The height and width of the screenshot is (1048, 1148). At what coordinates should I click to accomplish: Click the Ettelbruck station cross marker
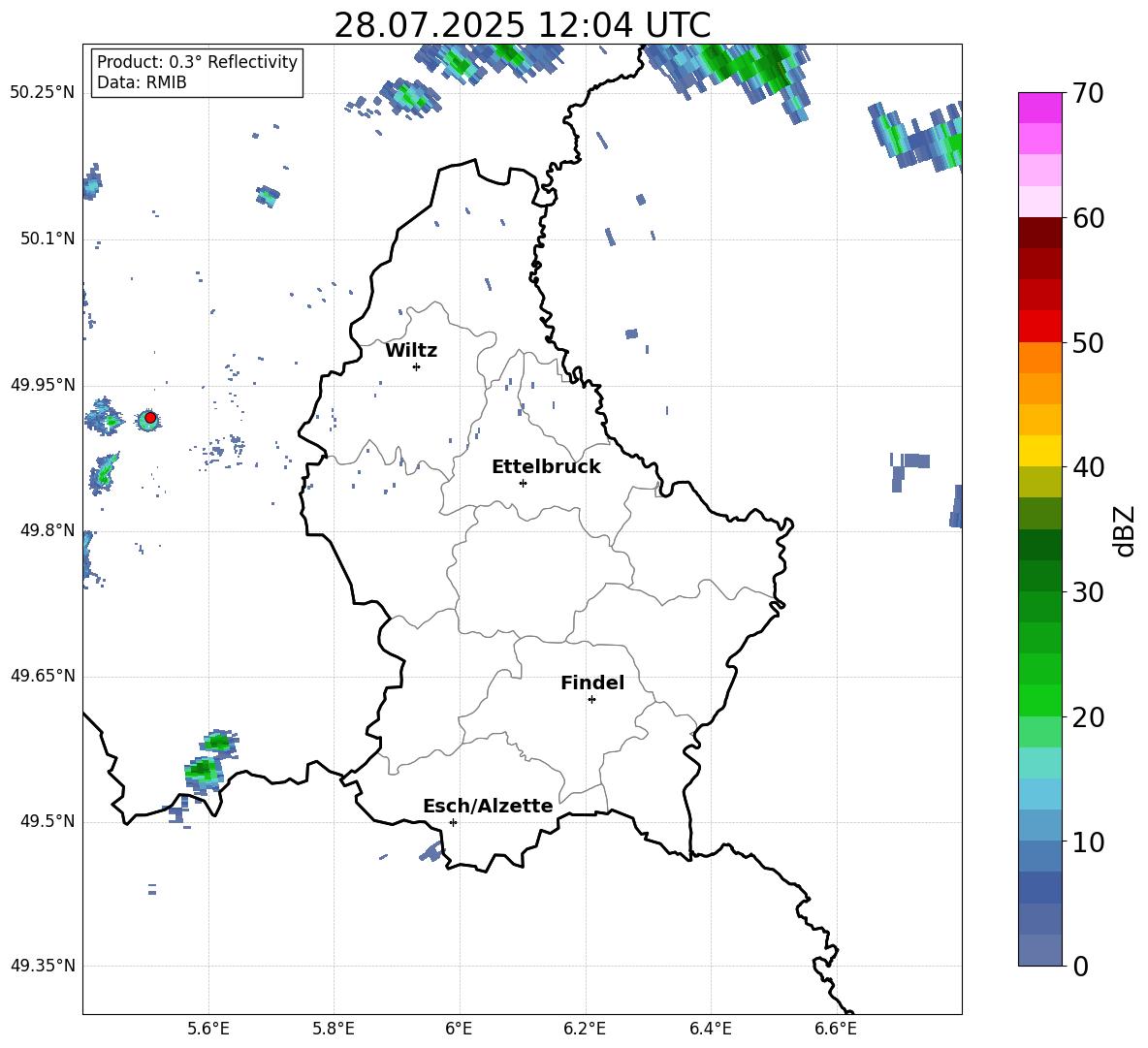523,483
